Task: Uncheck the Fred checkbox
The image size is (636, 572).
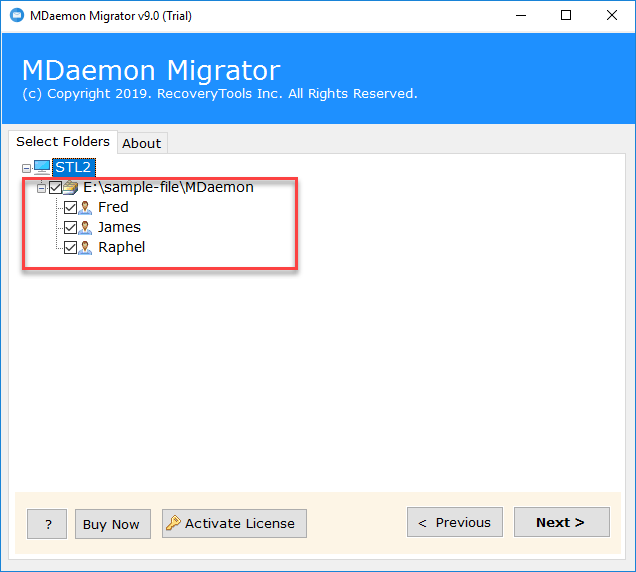Action: [71, 207]
